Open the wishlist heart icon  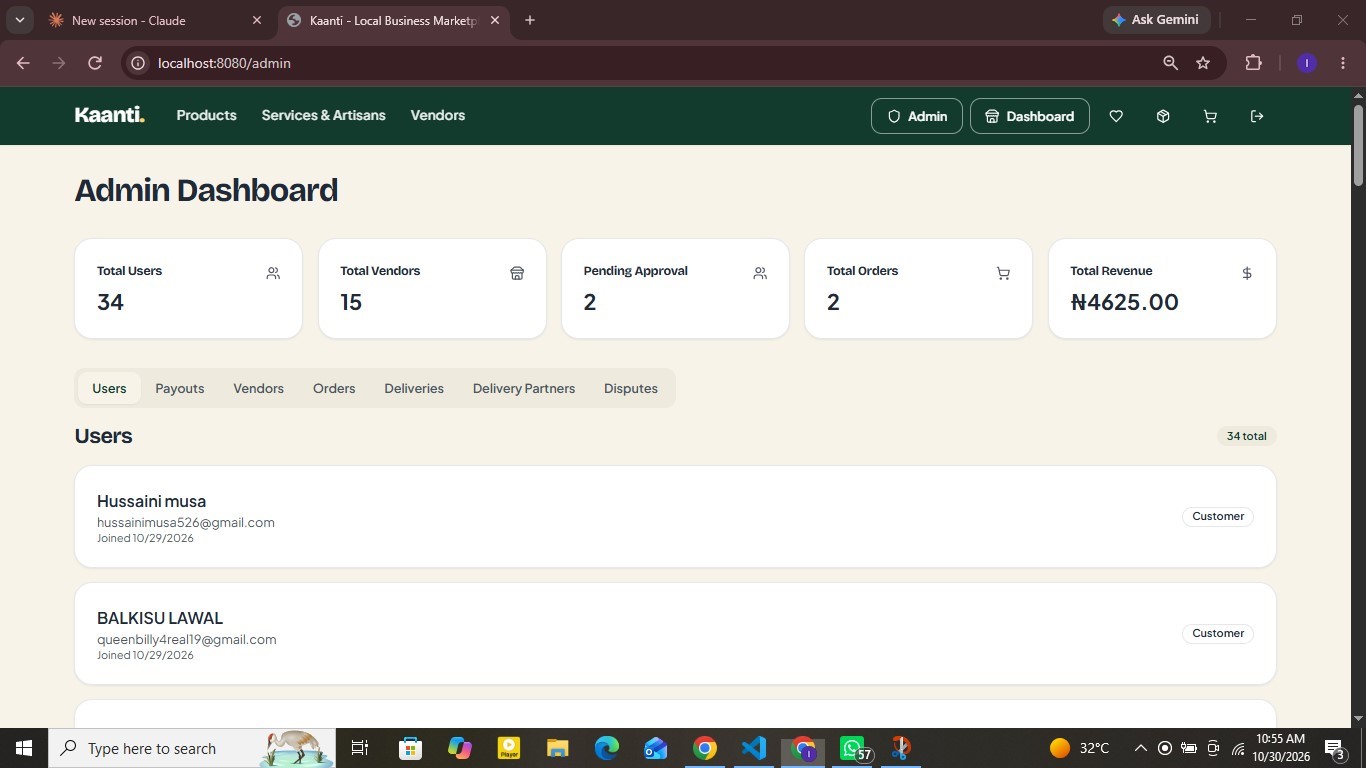(x=1116, y=116)
